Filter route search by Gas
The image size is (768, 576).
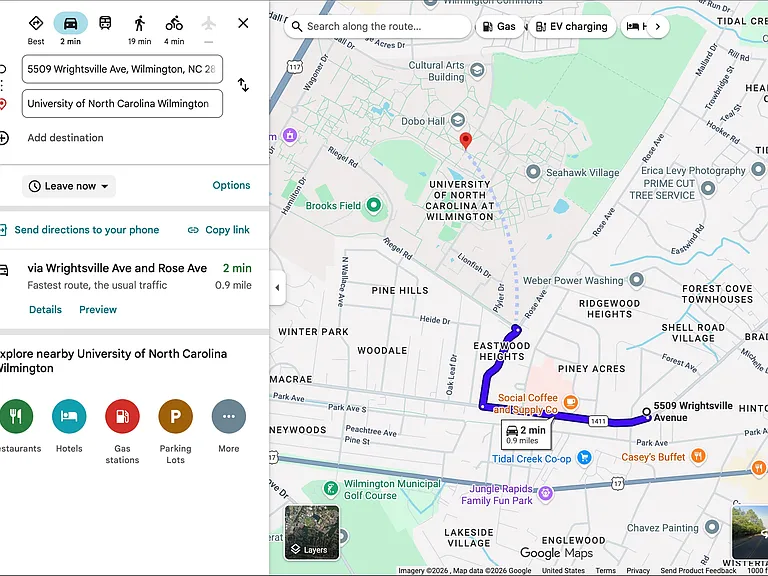pos(499,26)
